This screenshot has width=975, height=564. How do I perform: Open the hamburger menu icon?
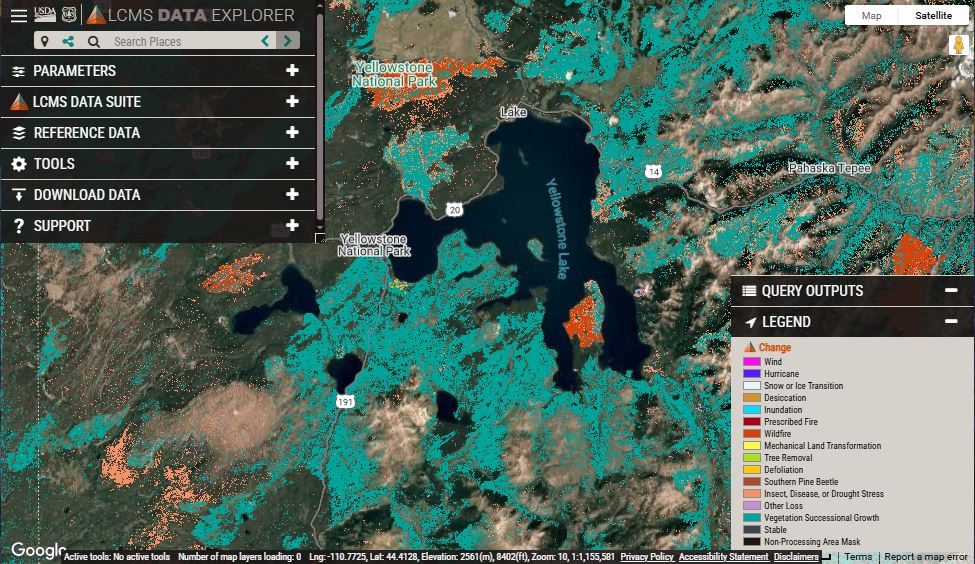(x=18, y=15)
